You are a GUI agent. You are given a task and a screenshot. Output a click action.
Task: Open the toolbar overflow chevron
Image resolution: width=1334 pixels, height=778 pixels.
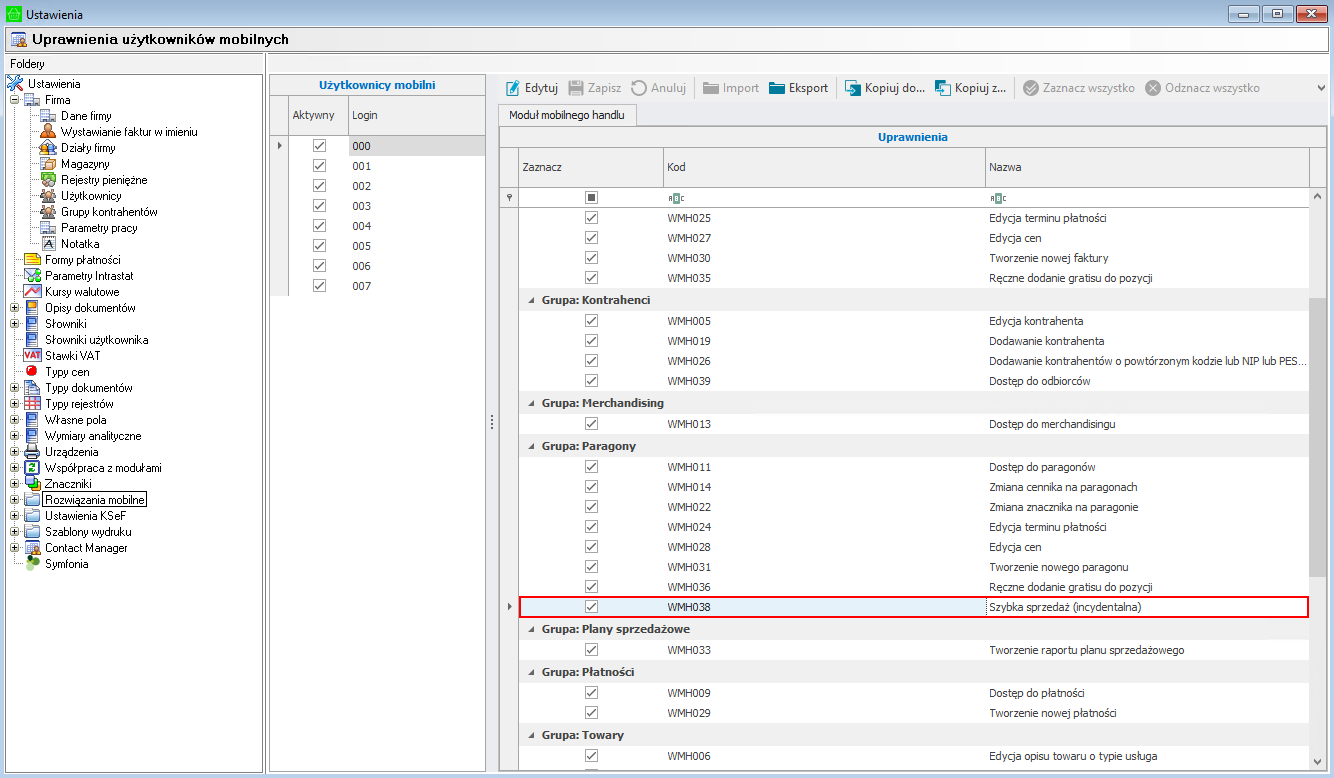click(1322, 88)
